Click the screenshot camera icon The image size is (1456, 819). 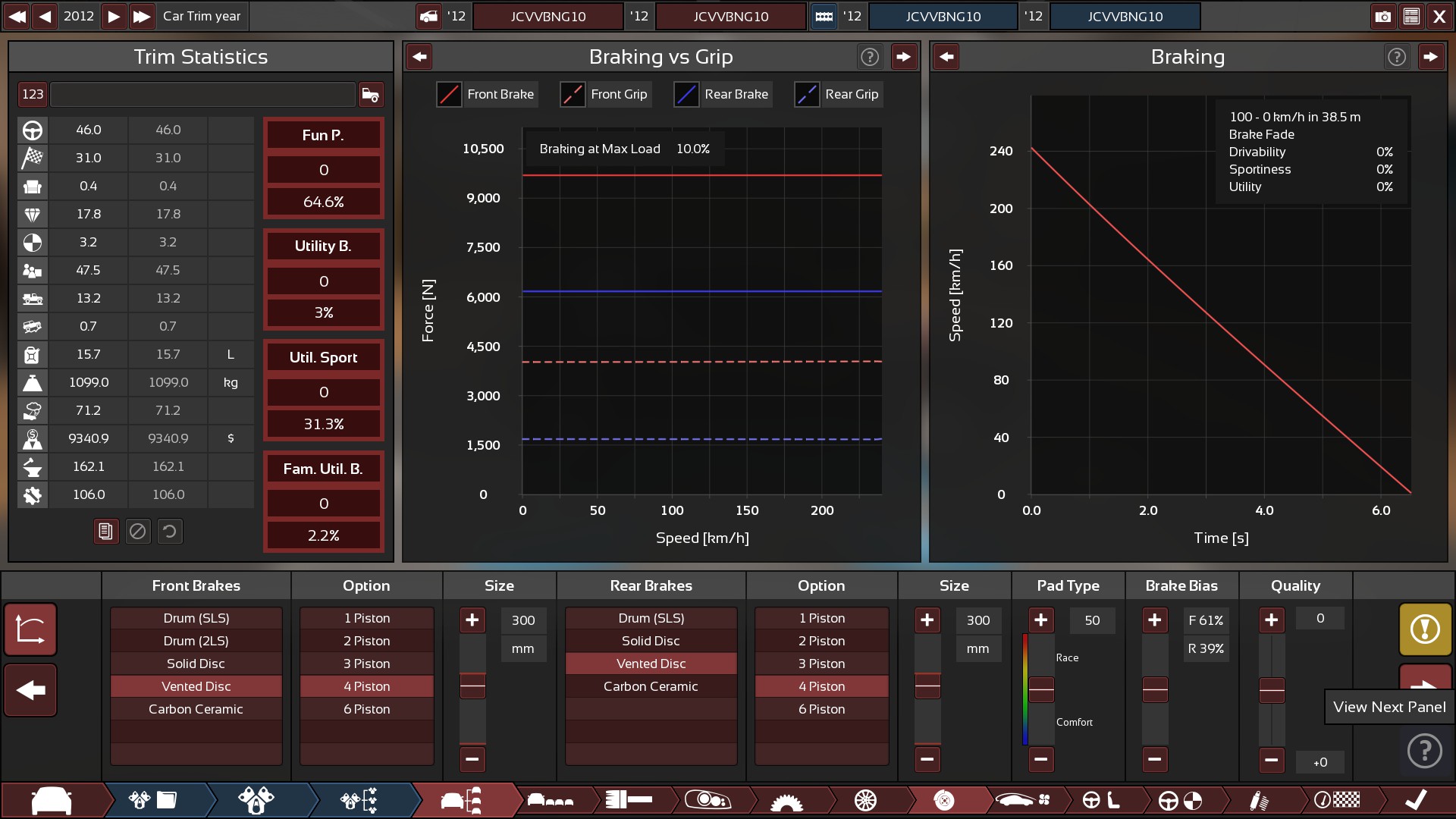[1382, 16]
